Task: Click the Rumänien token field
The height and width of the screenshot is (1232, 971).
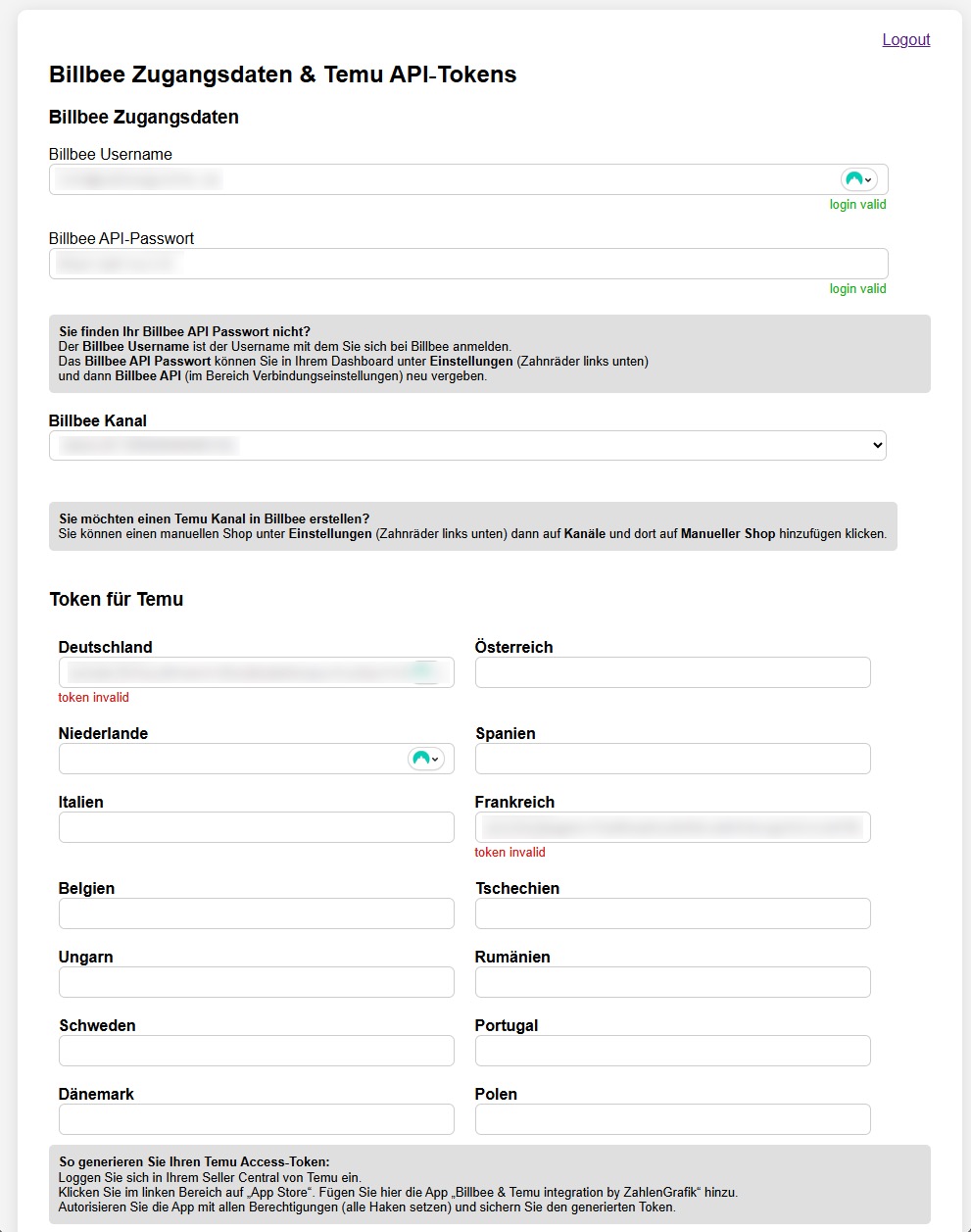Action: click(673, 982)
